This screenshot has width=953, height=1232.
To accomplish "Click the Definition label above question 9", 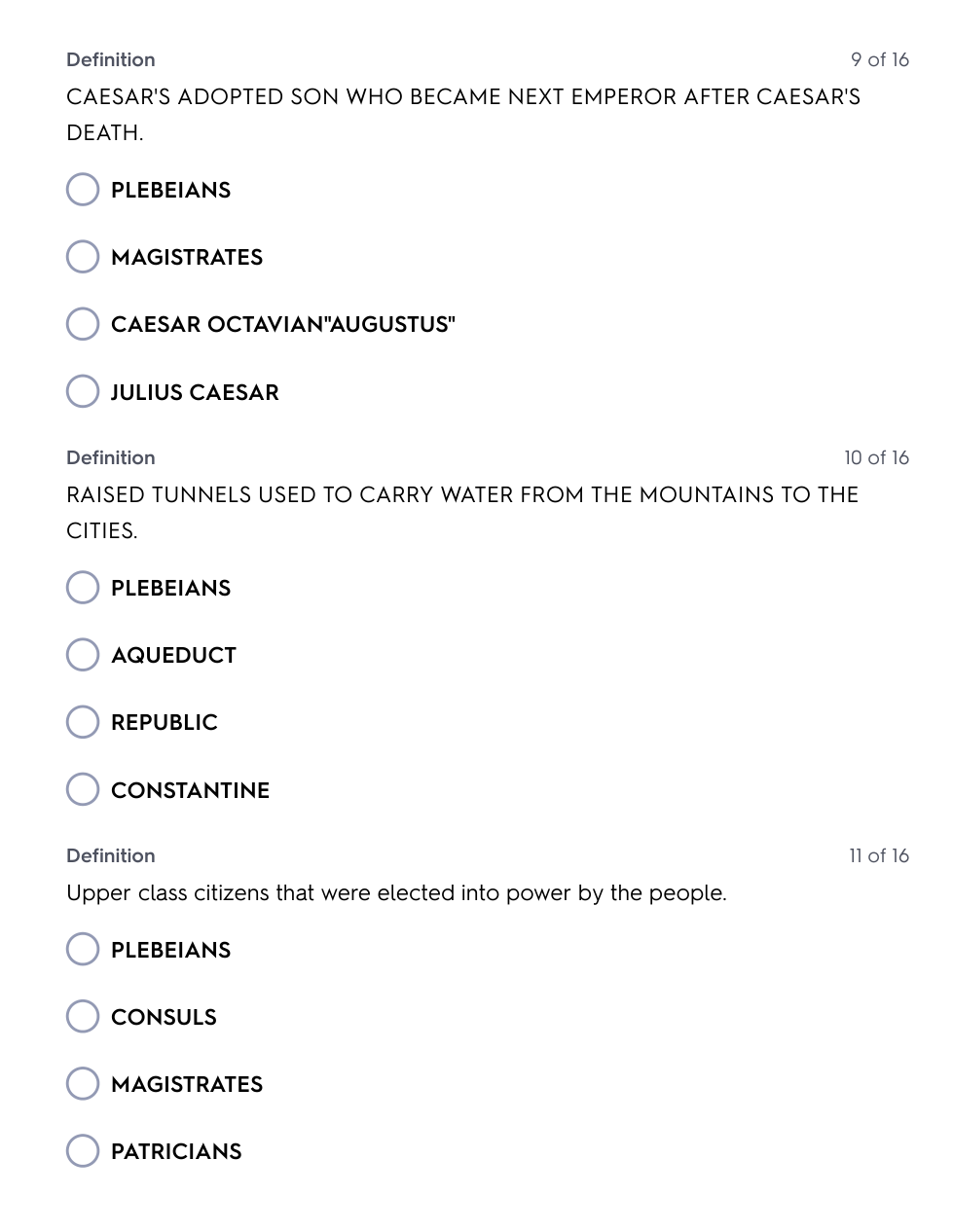I will tap(111, 60).
